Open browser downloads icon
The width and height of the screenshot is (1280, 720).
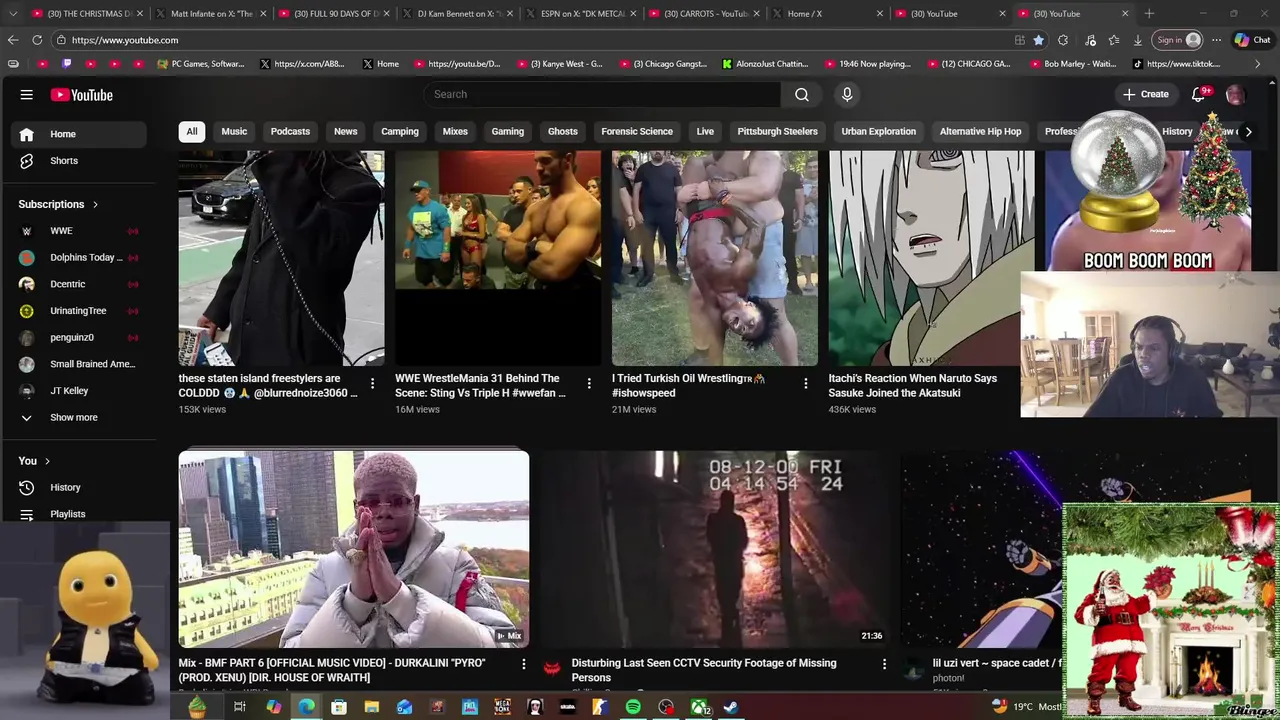[1138, 40]
